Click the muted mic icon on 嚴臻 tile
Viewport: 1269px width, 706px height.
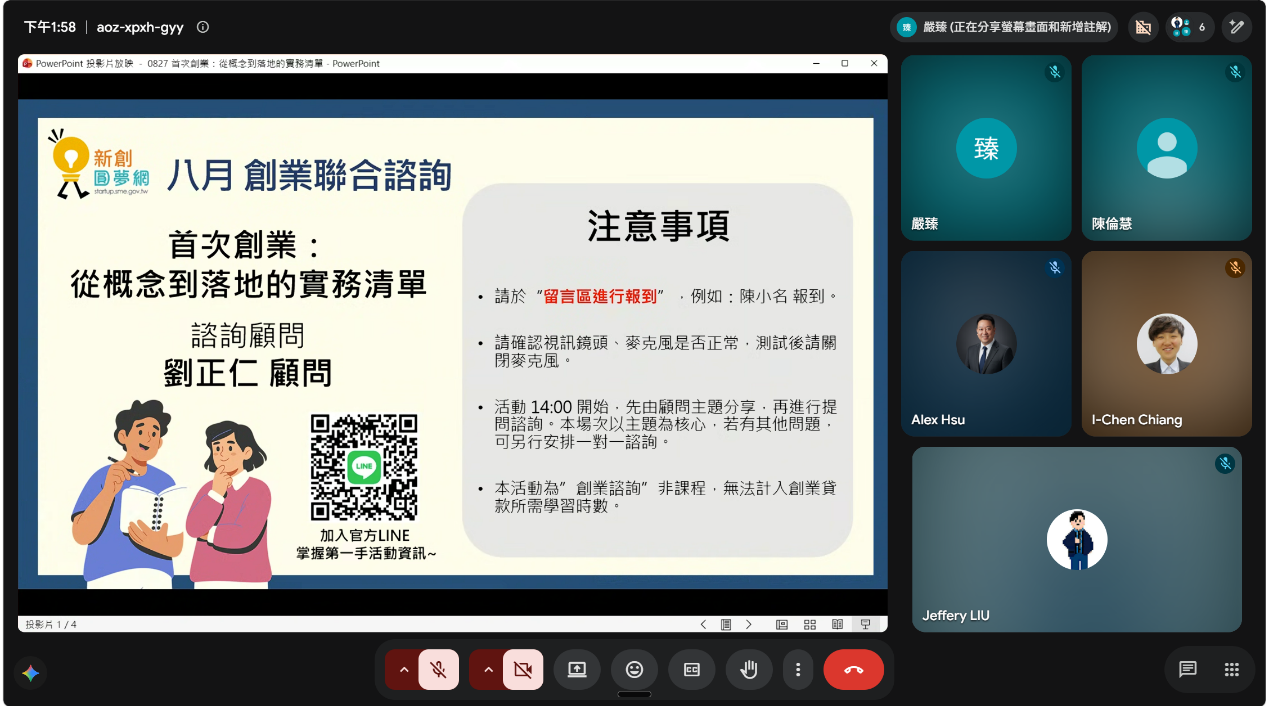(x=1054, y=72)
